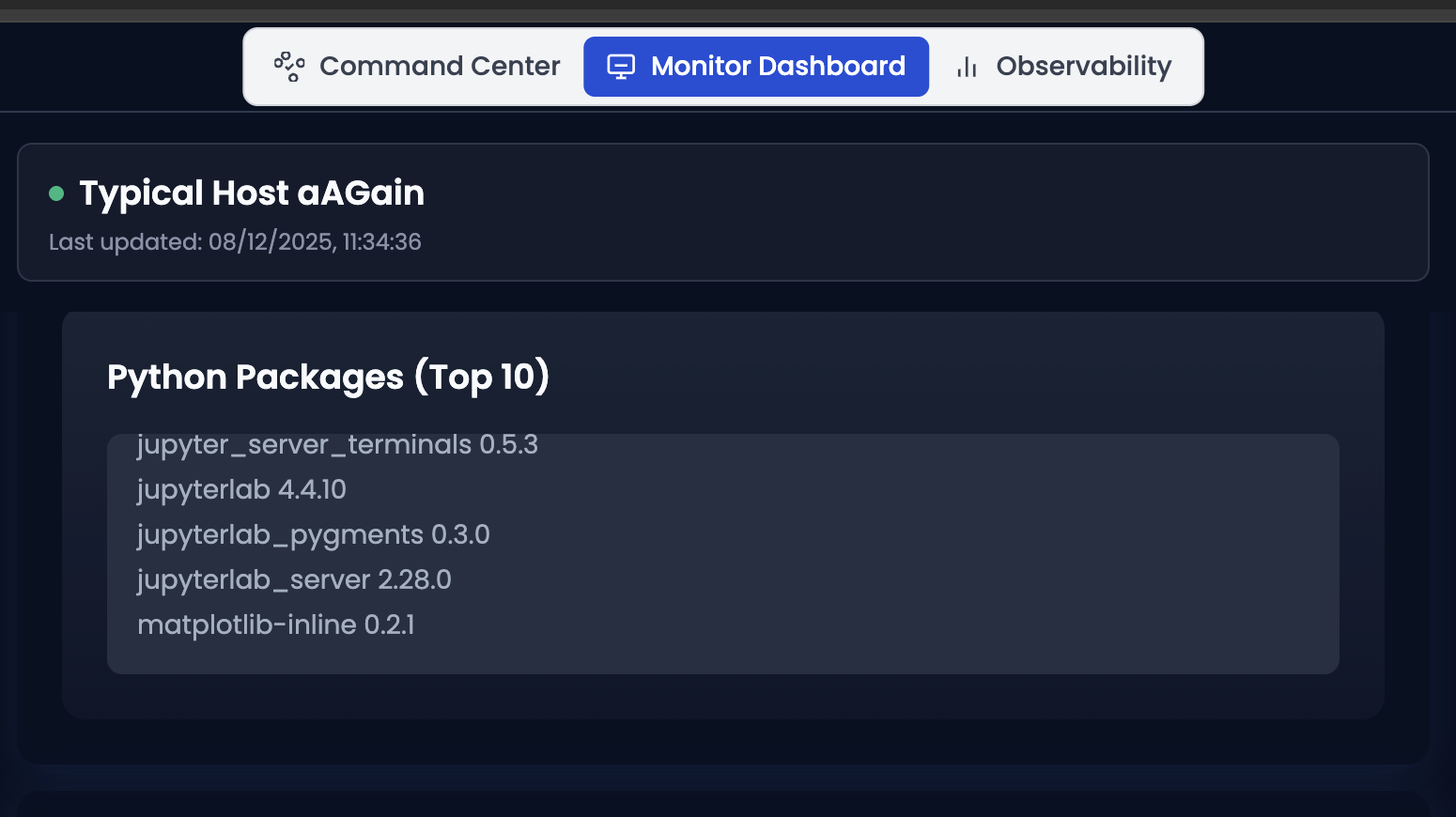Select the Monitor Dashboard tab label
Viewport: 1456px width, 817px height.
coord(778,67)
